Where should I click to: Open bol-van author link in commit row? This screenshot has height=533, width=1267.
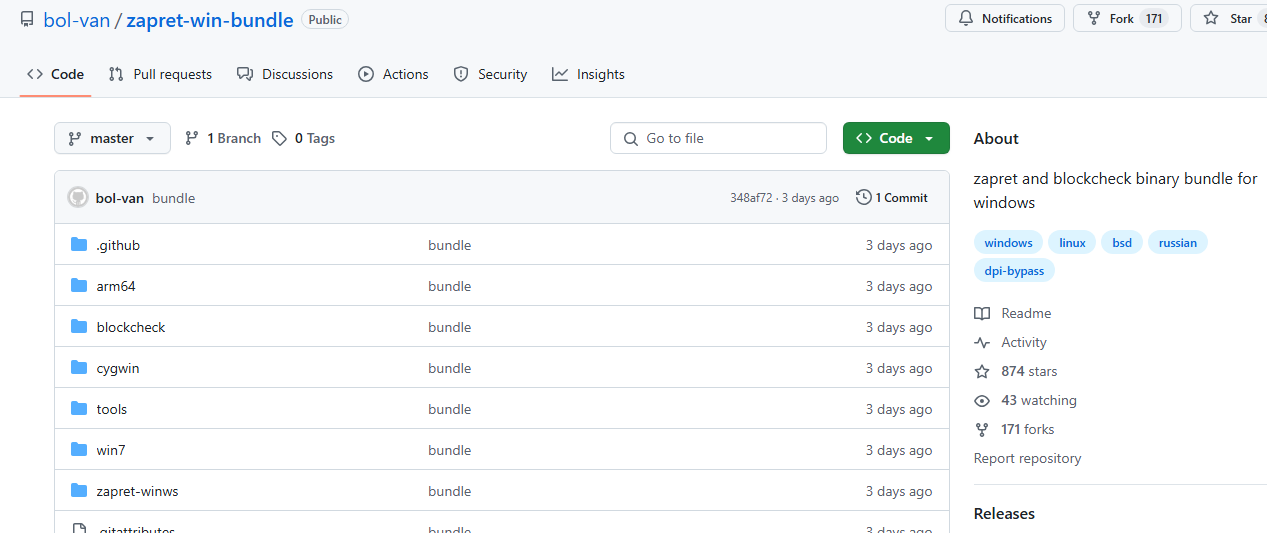[x=120, y=198]
